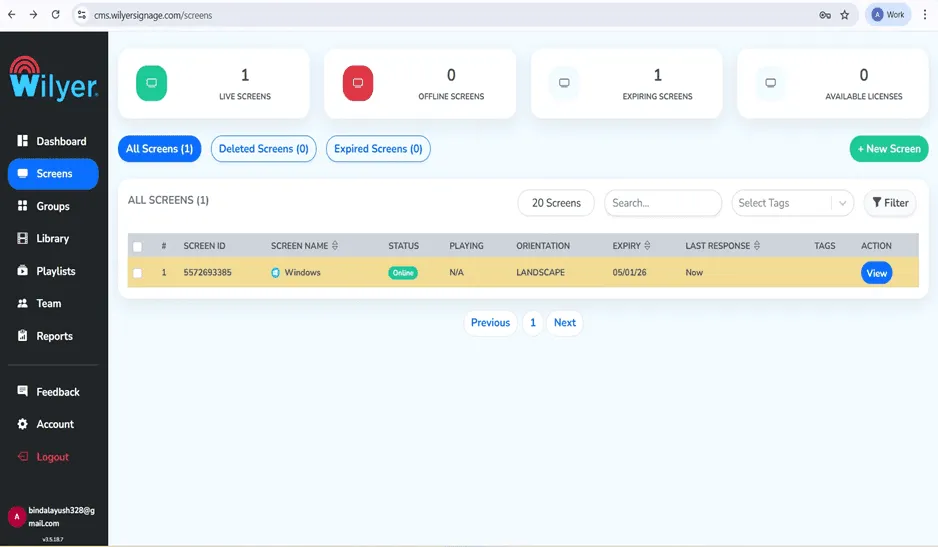The height and width of the screenshot is (547, 938).
Task: Open the Dashboard icon in sidebar
Action: [23, 141]
